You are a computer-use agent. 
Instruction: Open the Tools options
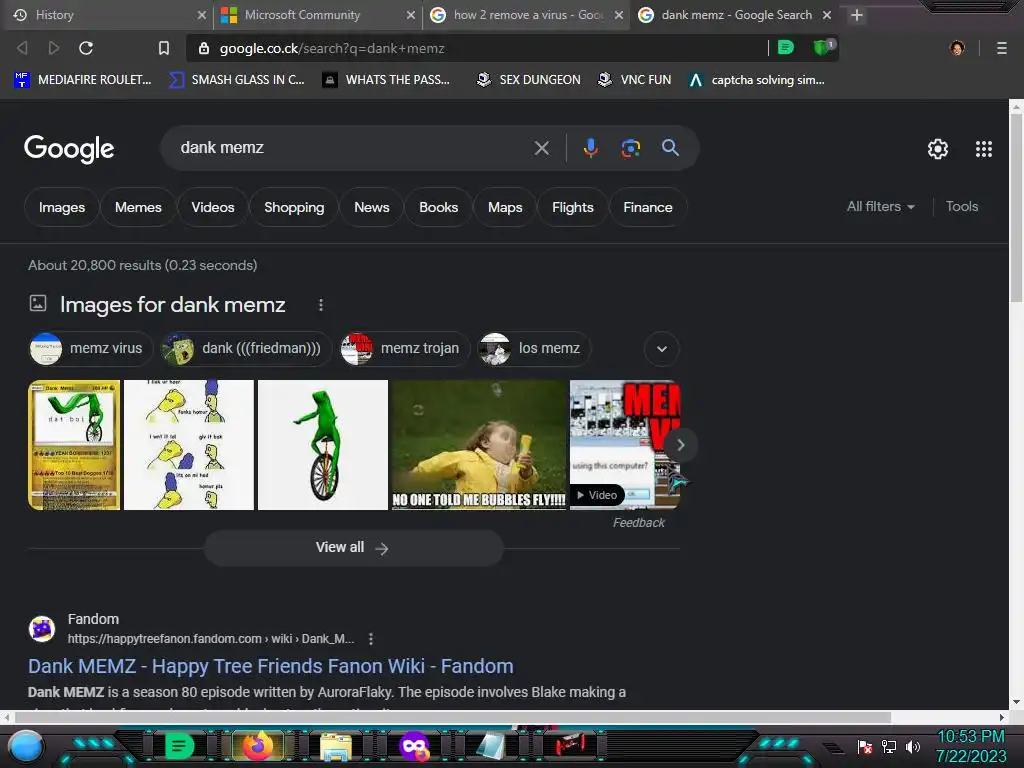pos(962,206)
